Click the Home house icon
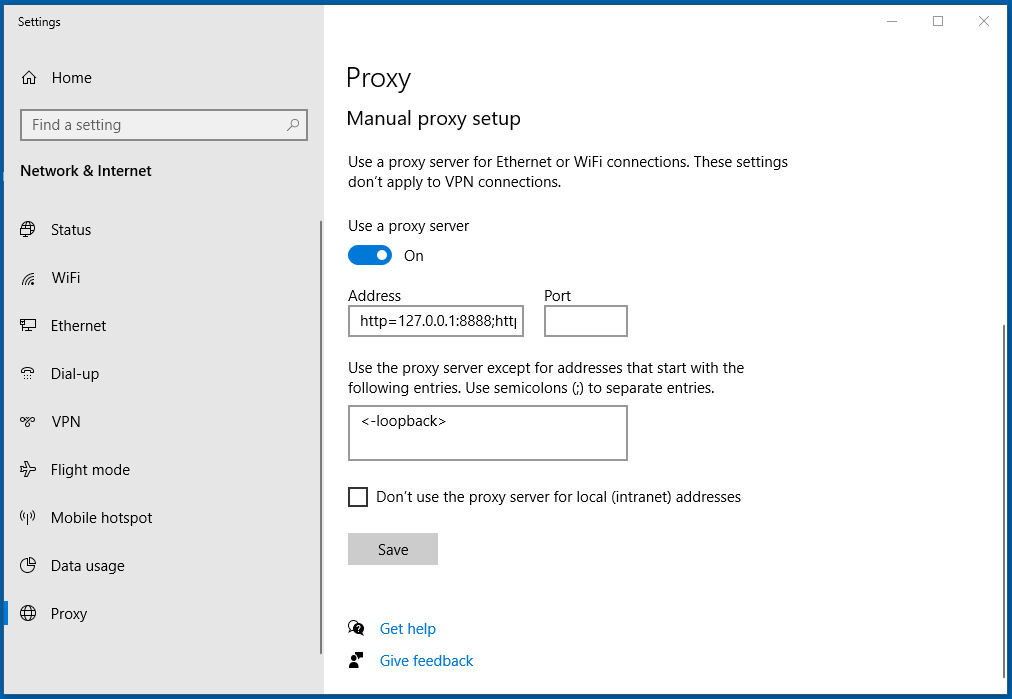 pyautogui.click(x=29, y=78)
